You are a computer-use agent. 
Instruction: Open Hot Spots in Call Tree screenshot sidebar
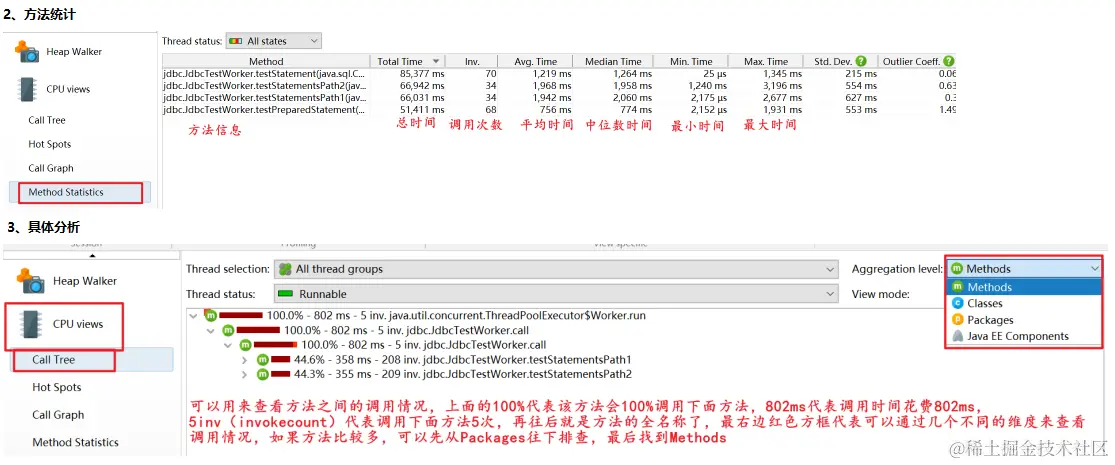(x=57, y=388)
